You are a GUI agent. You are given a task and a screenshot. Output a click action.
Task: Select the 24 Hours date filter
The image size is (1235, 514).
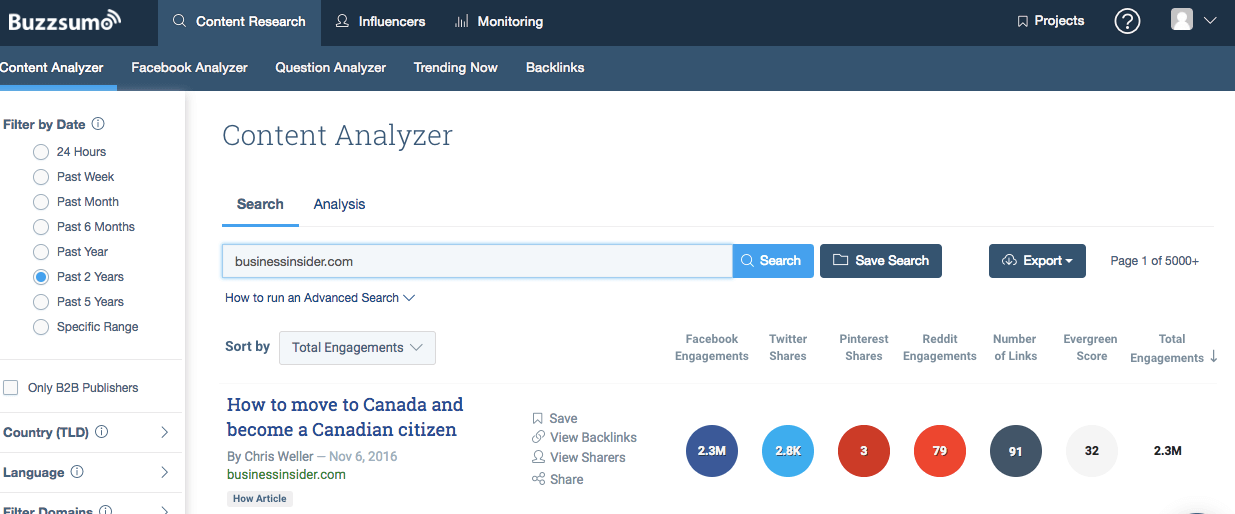(41, 152)
